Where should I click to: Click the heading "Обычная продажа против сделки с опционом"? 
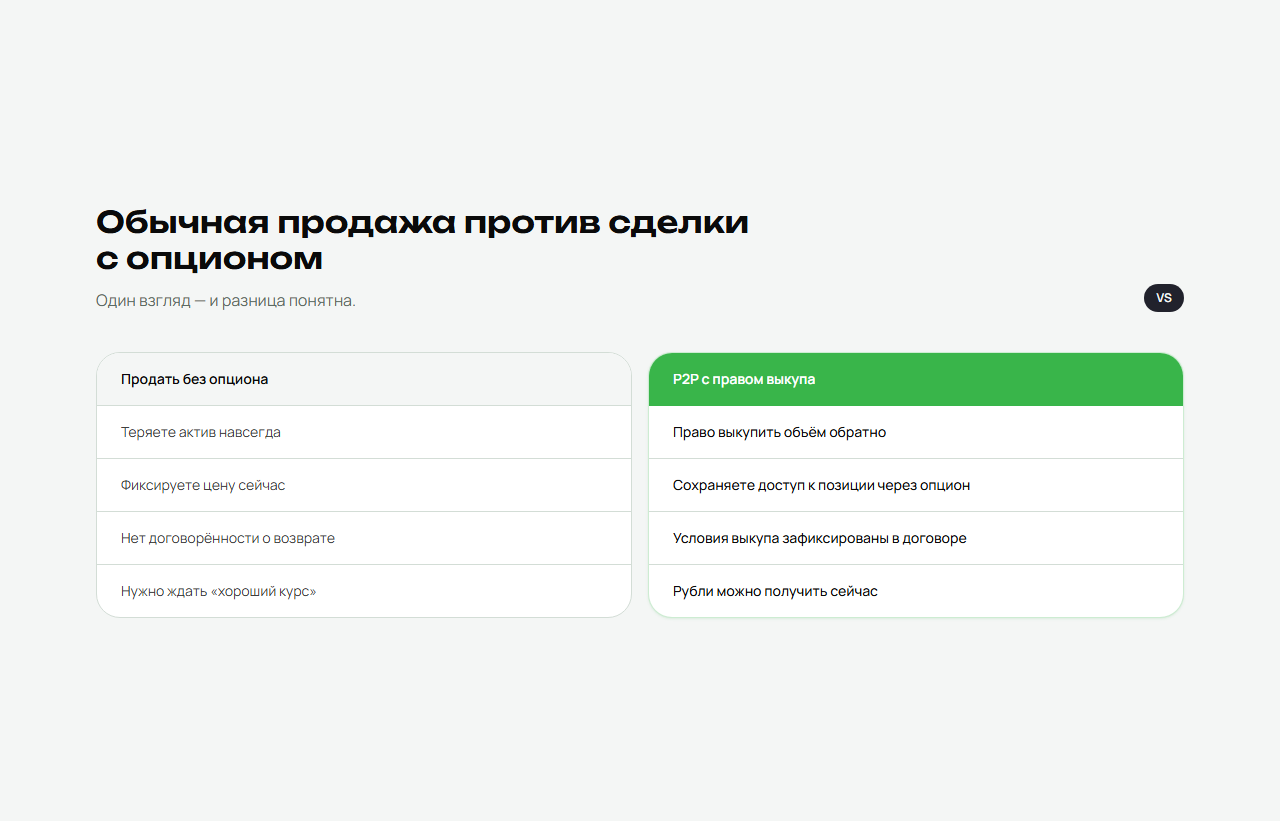tap(422, 240)
